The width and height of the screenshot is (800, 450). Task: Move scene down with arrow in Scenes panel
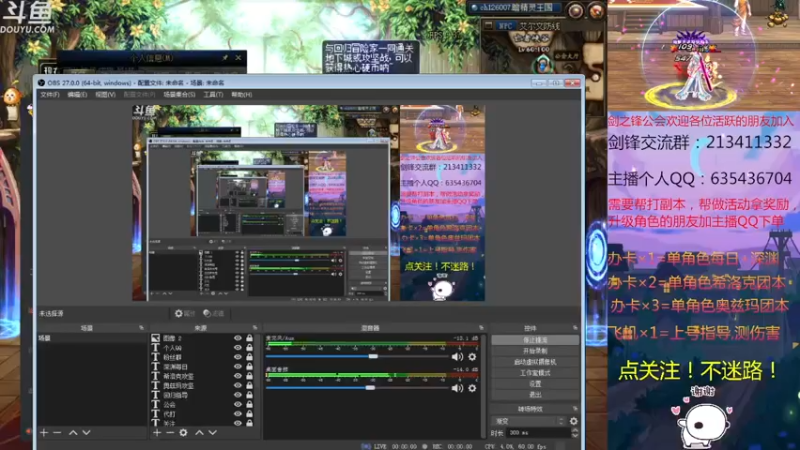86,433
